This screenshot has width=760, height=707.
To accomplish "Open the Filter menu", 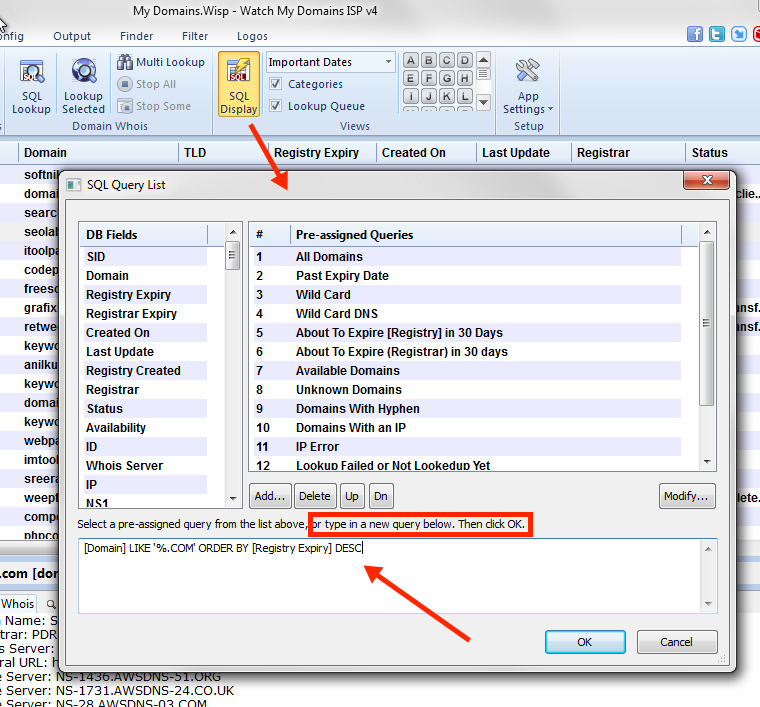I will (195, 36).
